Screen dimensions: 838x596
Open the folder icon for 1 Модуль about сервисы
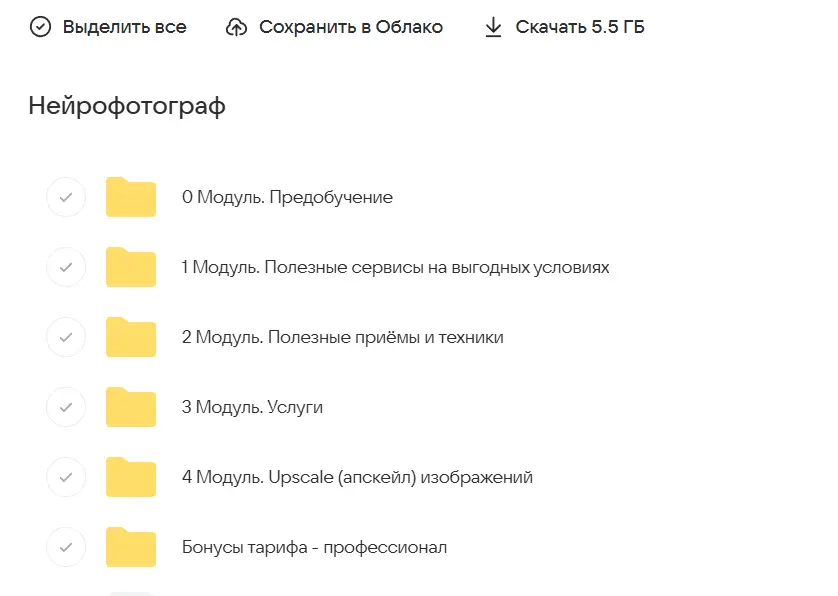(130, 267)
